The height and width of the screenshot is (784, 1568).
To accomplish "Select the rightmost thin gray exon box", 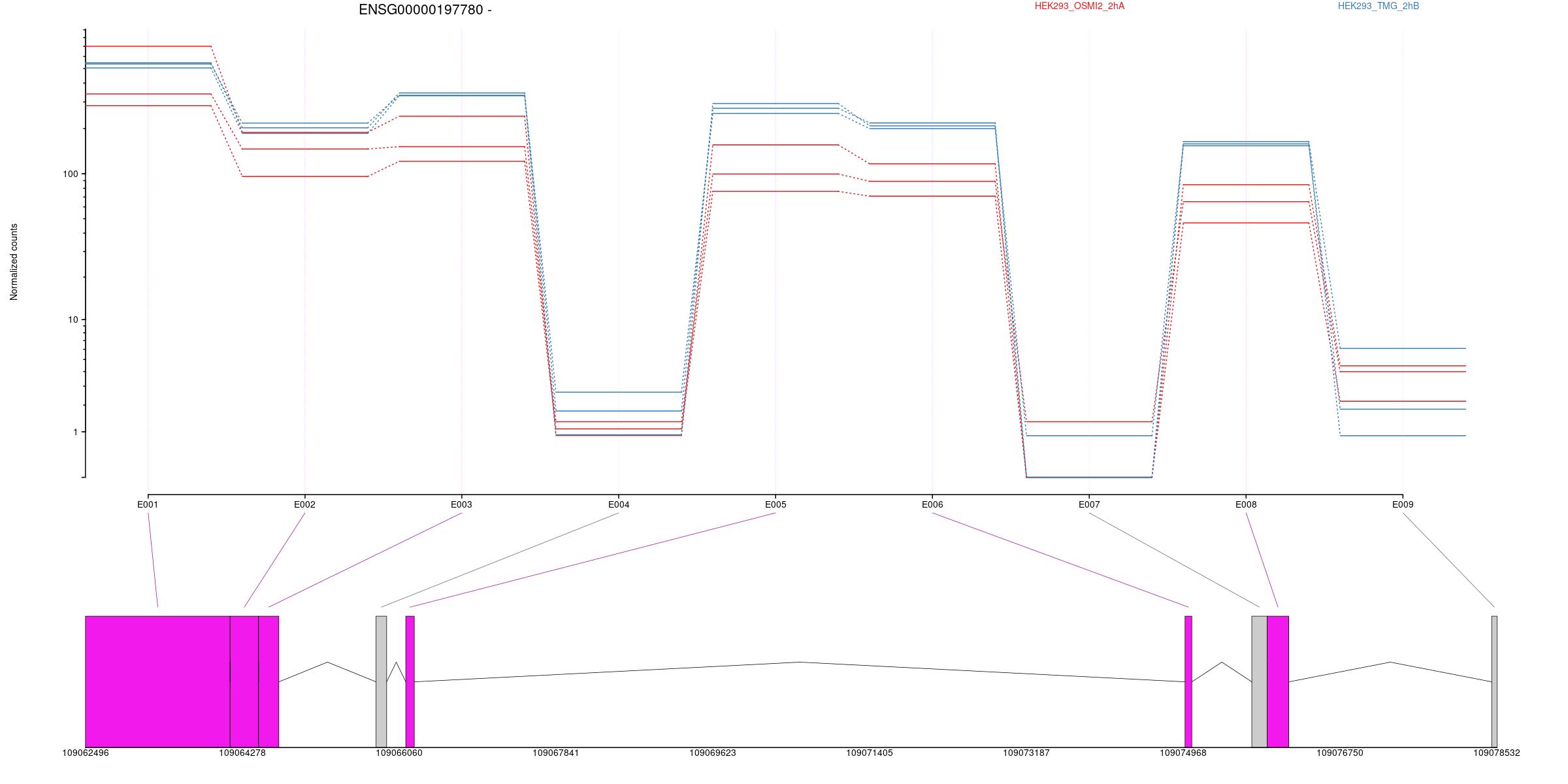I will [x=1494, y=681].
